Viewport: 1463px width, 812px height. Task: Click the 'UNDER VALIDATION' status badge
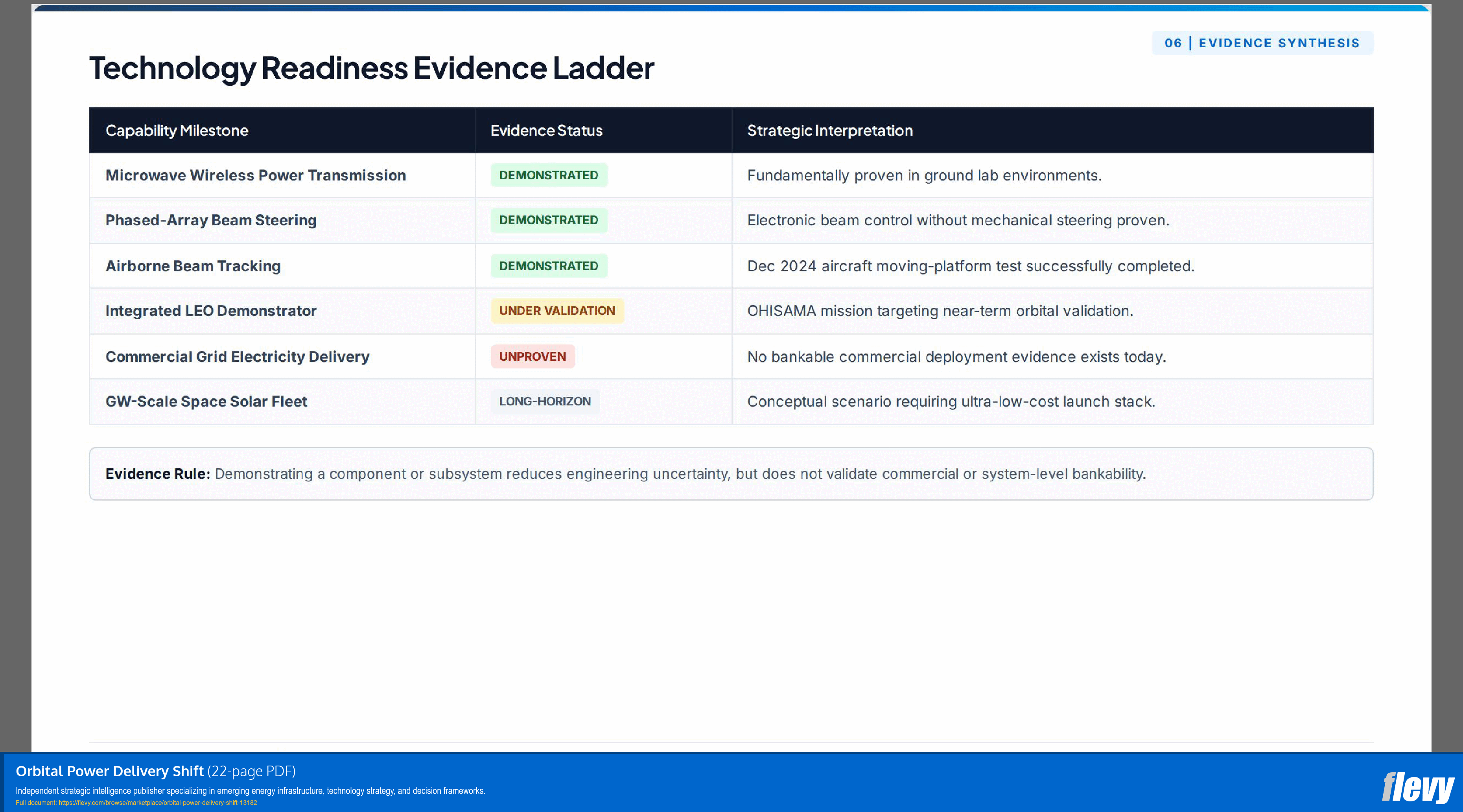coord(557,311)
